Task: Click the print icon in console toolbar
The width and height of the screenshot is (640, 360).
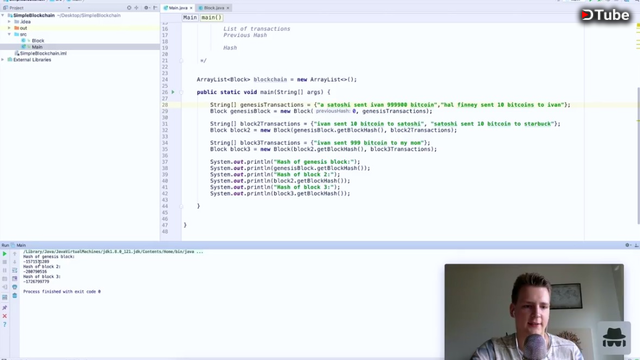Action: (15, 287)
